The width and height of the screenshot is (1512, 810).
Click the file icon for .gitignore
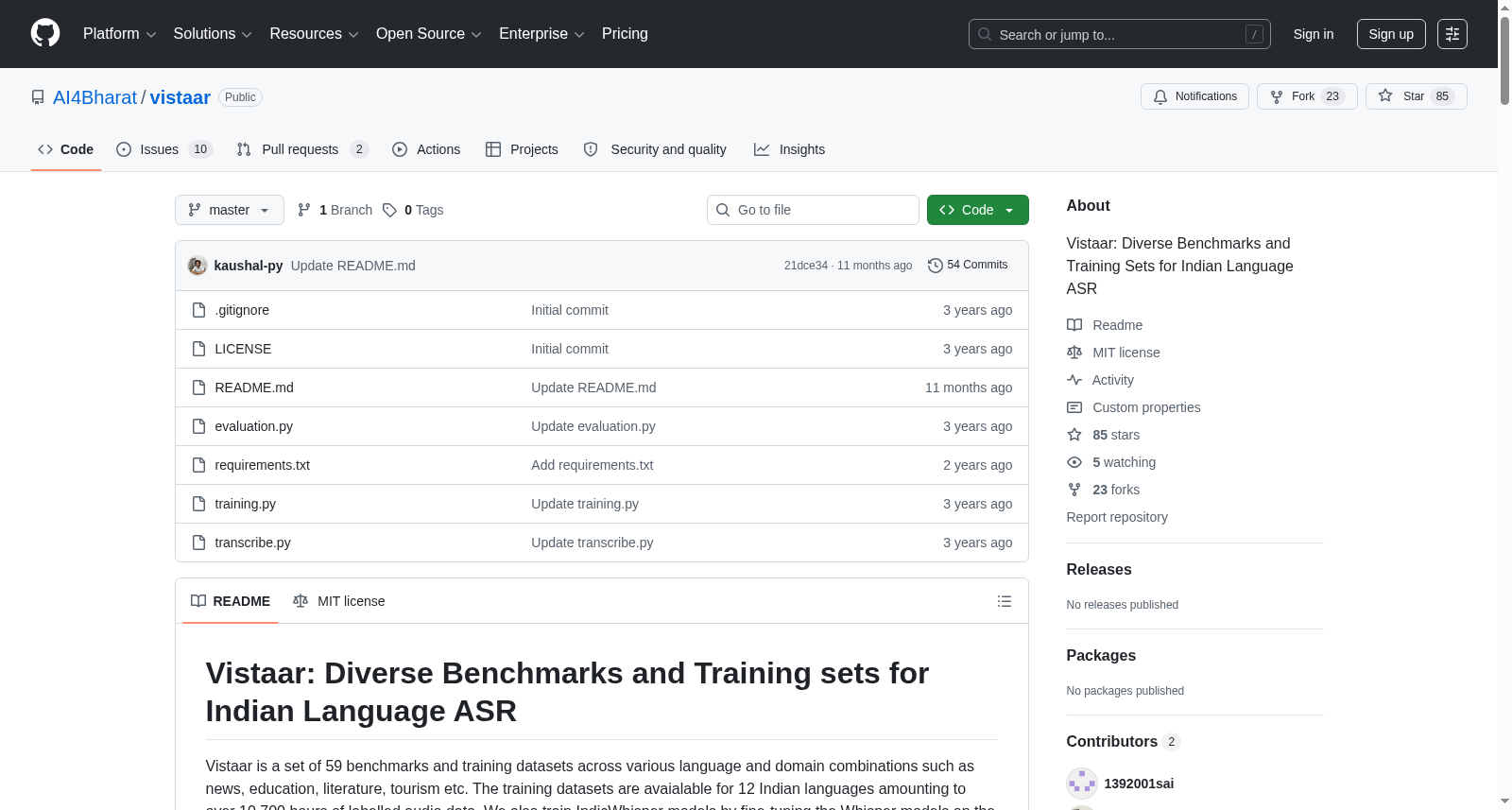click(x=198, y=310)
